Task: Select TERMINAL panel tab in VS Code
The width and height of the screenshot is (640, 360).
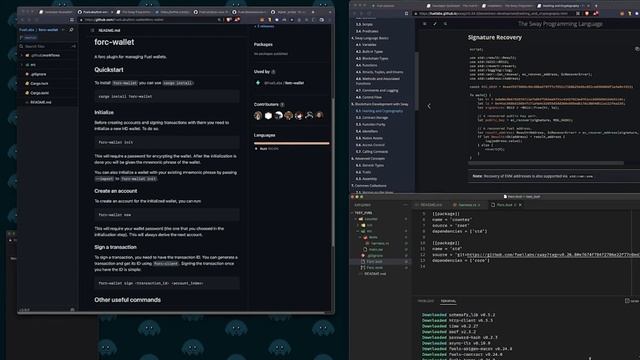Action: (x=448, y=301)
